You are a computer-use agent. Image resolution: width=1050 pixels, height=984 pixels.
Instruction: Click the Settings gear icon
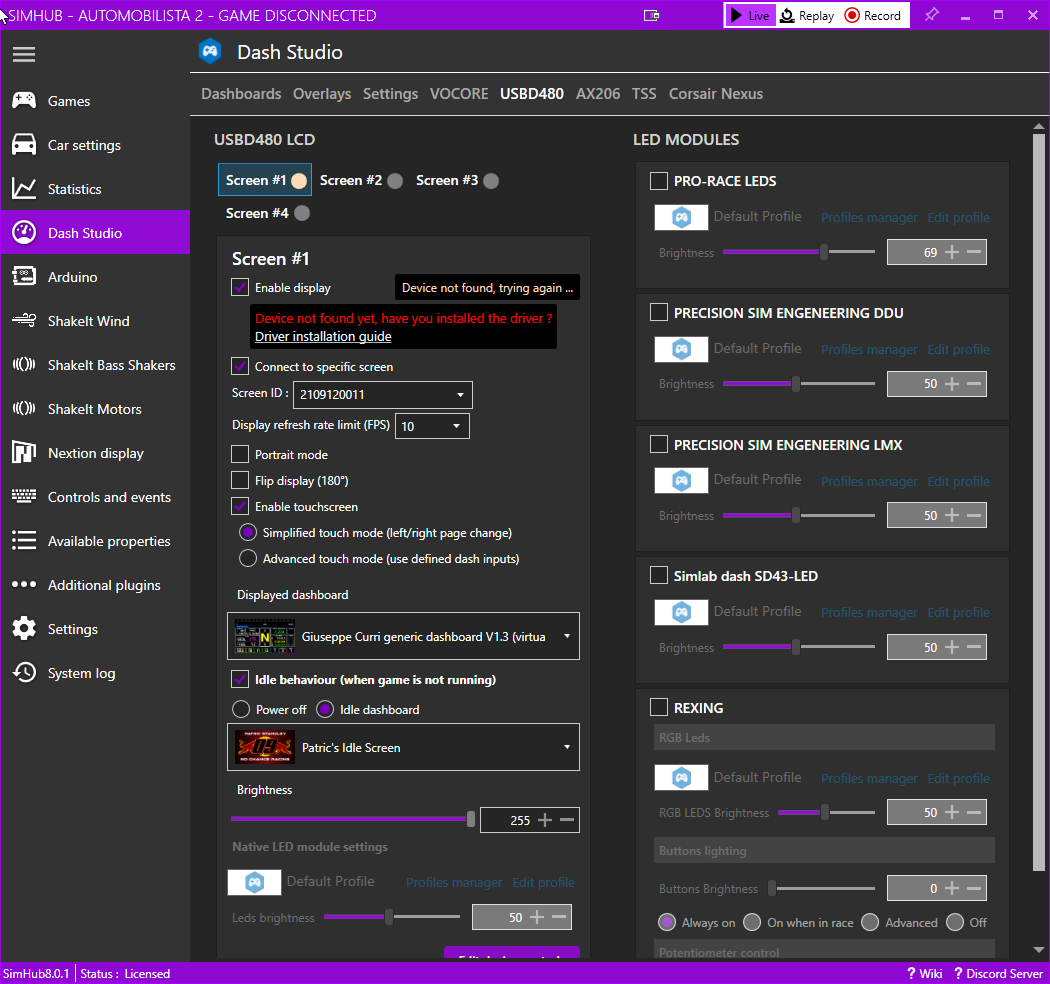(24, 628)
